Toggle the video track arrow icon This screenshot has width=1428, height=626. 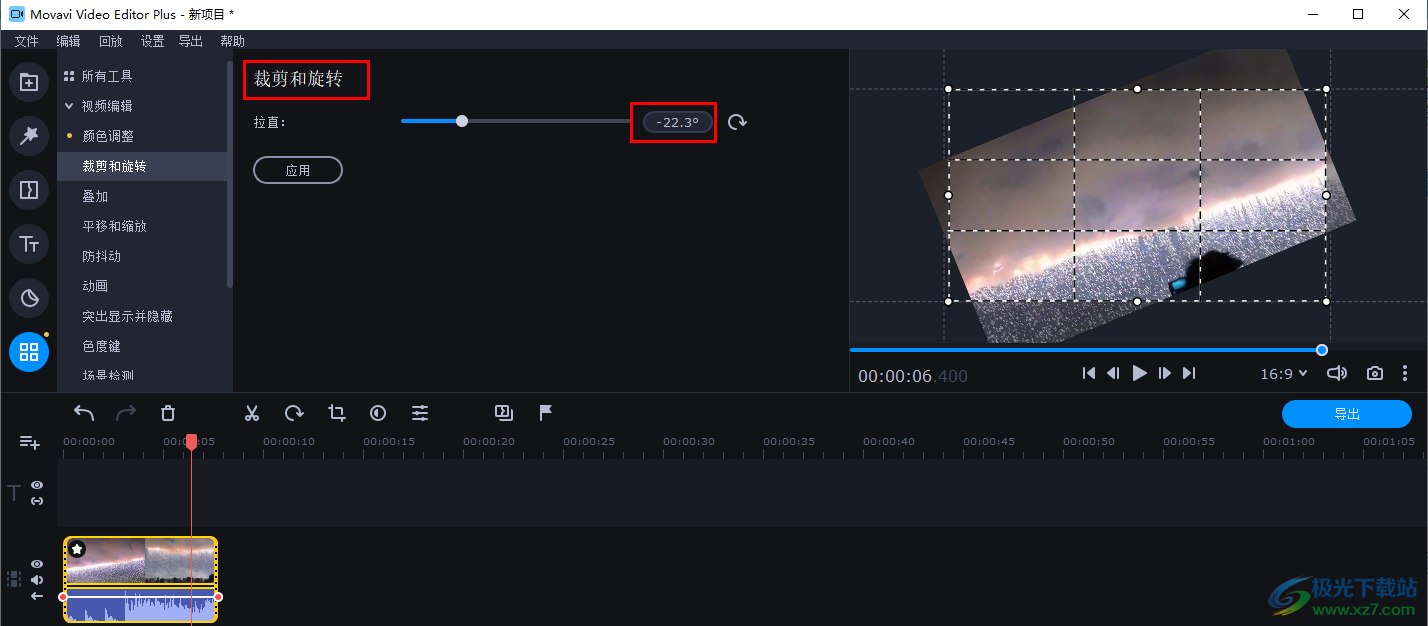(x=37, y=596)
